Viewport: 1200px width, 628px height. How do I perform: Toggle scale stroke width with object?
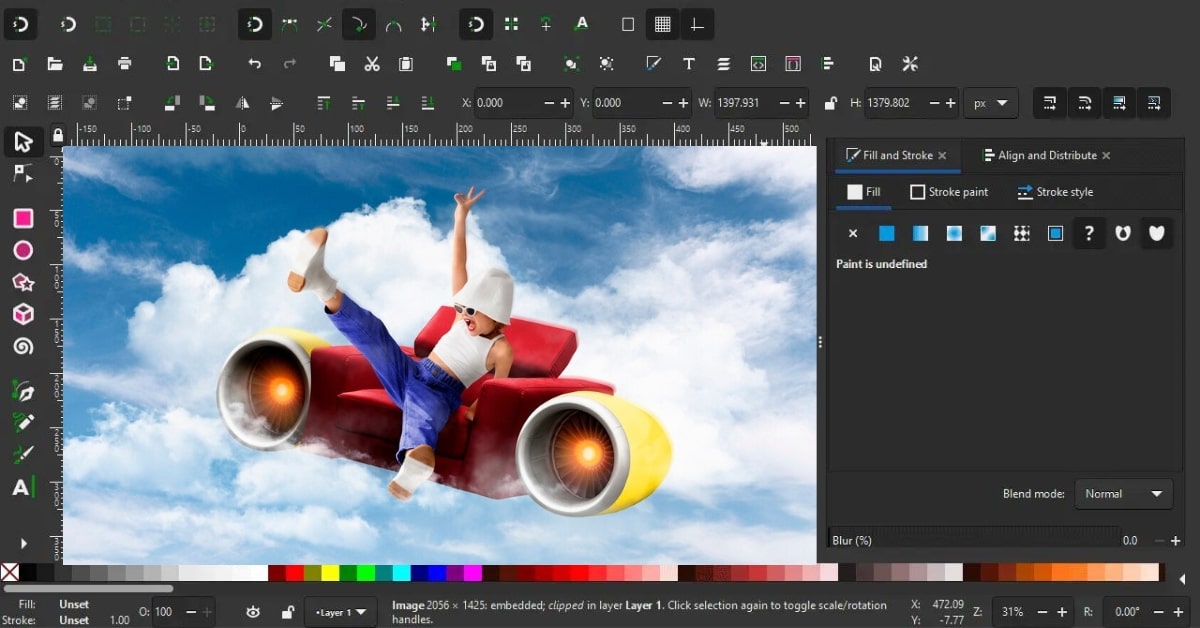(1049, 103)
